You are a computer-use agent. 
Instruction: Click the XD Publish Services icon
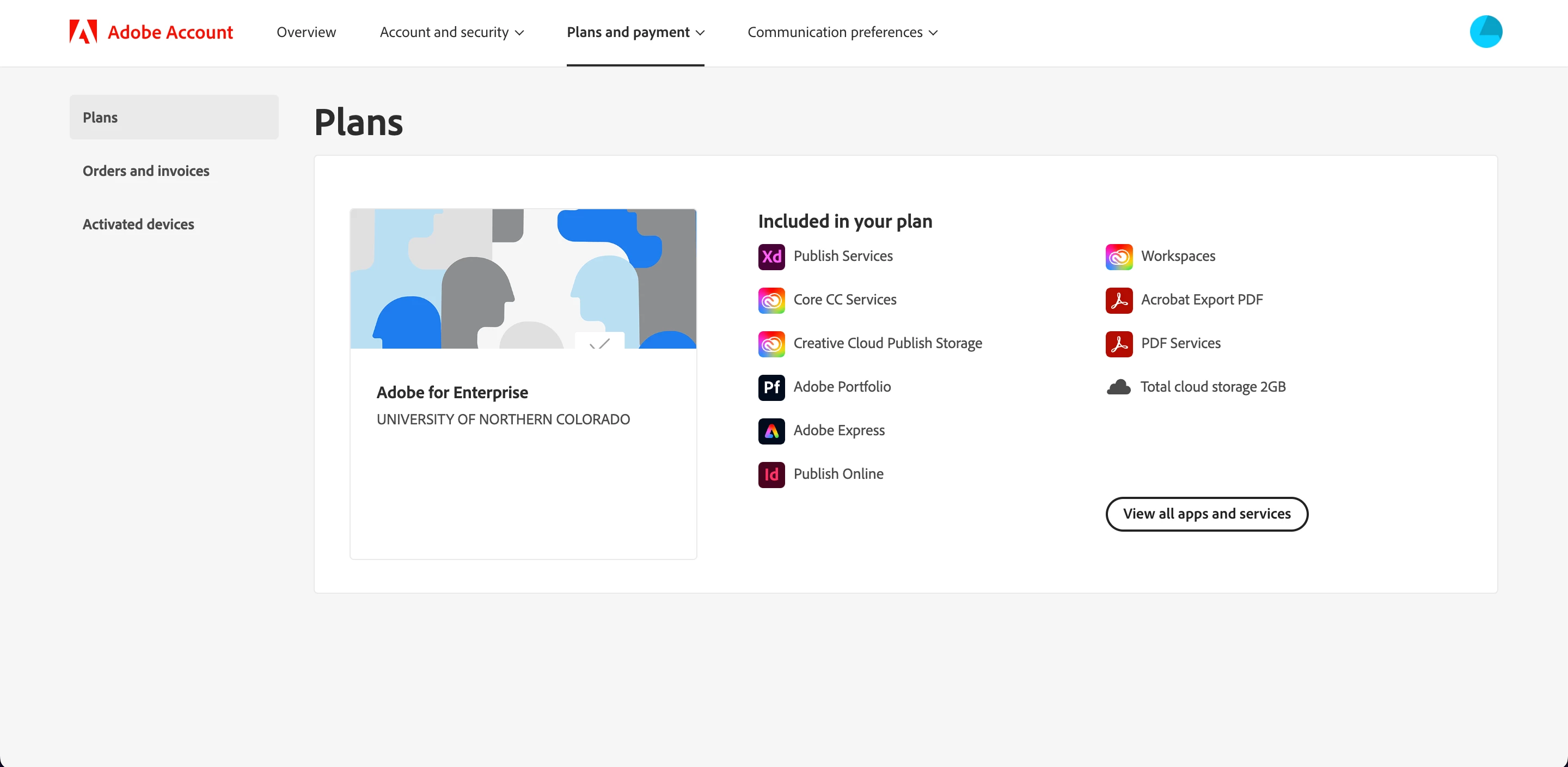pyautogui.click(x=771, y=257)
